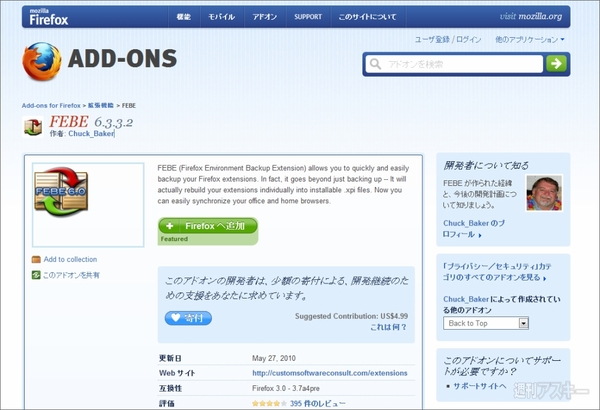Click Suggested Contribution US$4.99 text
The width and height of the screenshot is (600, 410).
pos(351,316)
